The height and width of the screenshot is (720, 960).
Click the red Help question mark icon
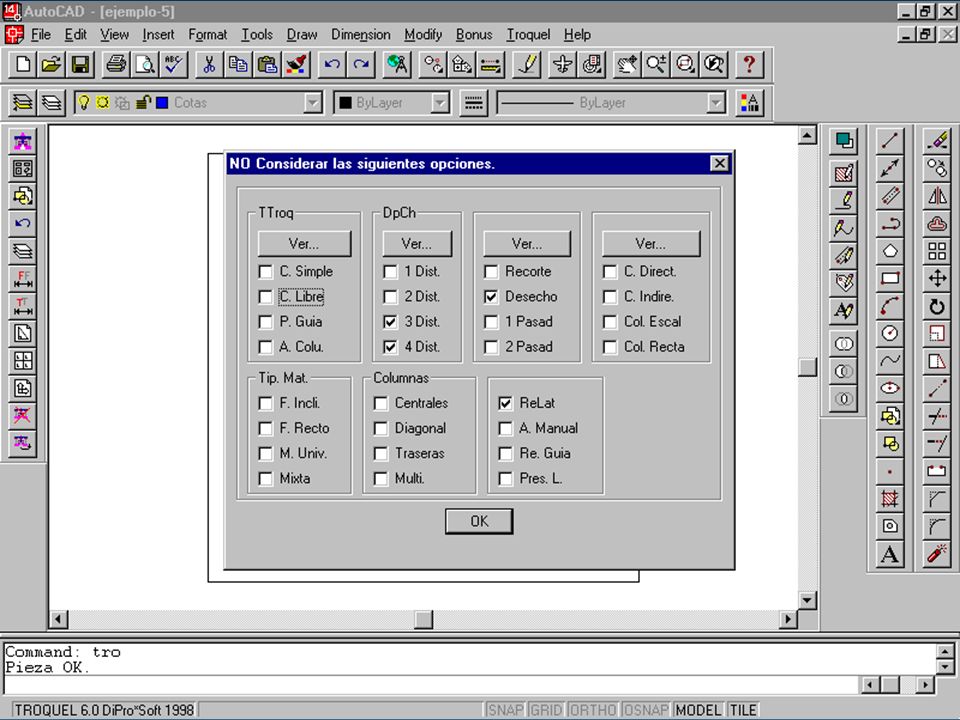749,64
